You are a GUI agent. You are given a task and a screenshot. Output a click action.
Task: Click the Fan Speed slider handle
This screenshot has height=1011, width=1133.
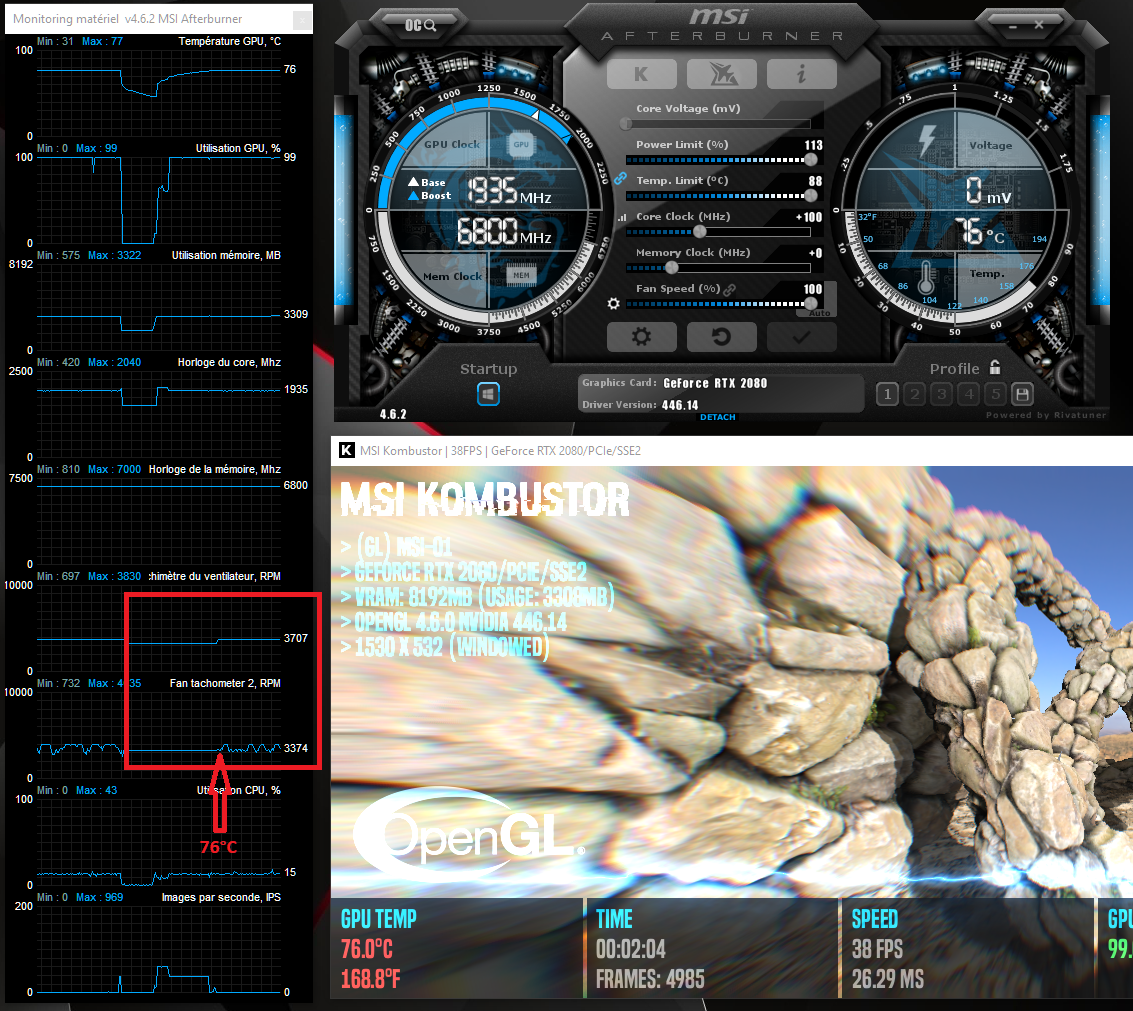tap(811, 304)
